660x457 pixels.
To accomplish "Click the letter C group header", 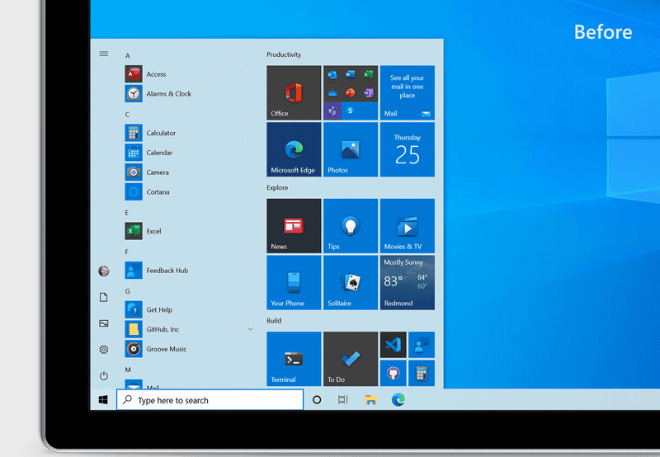I will tap(127, 114).
